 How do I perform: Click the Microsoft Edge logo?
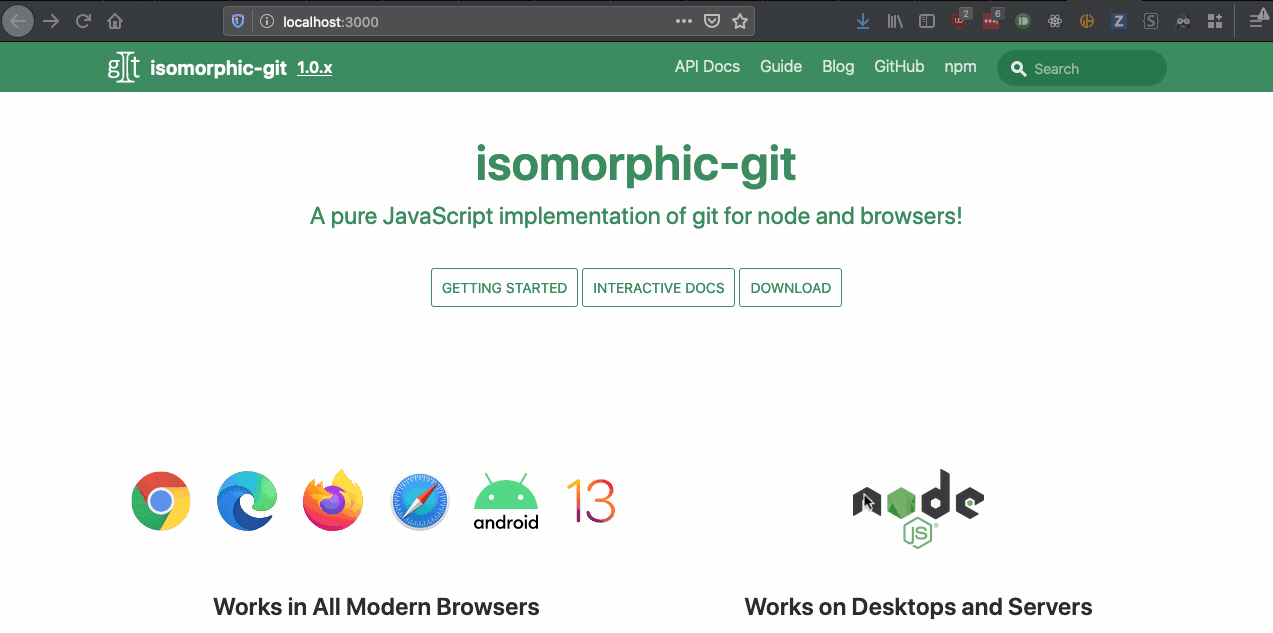247,501
